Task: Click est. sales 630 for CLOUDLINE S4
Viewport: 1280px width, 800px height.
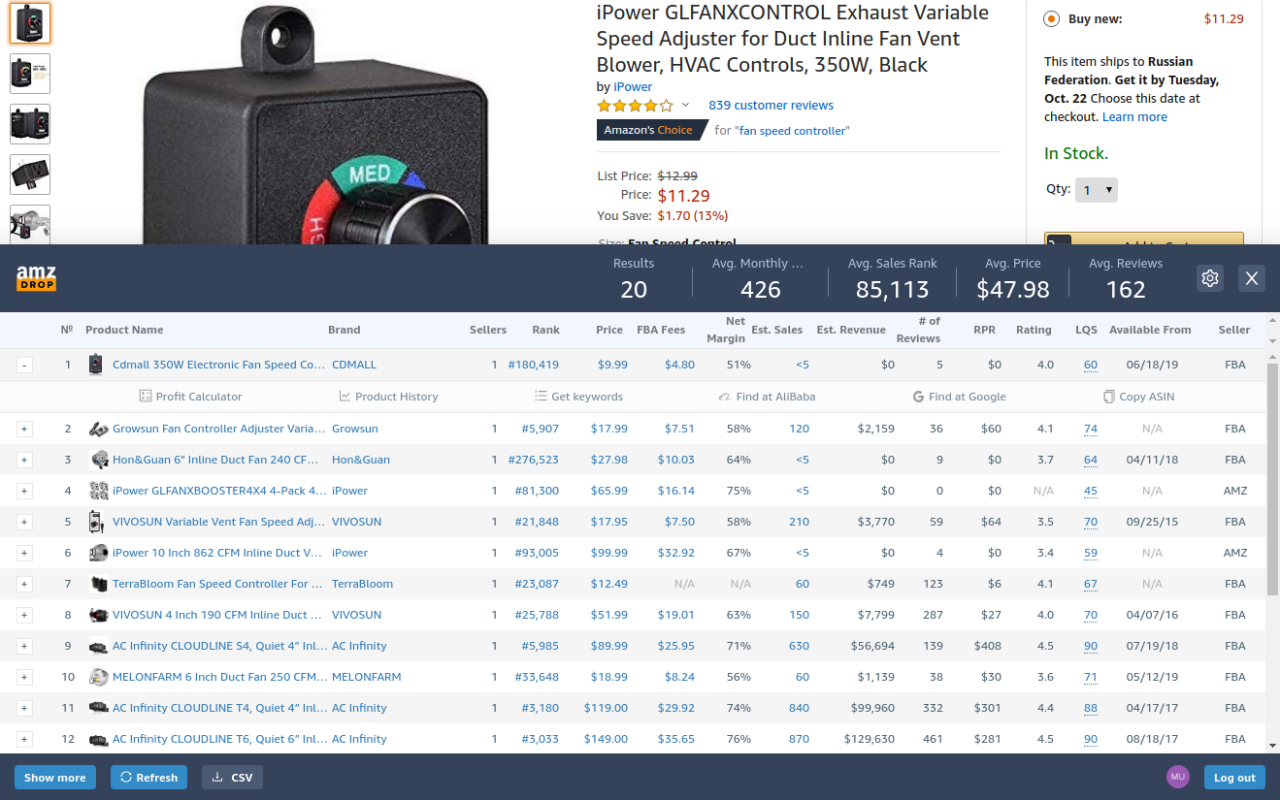Action: click(799, 646)
